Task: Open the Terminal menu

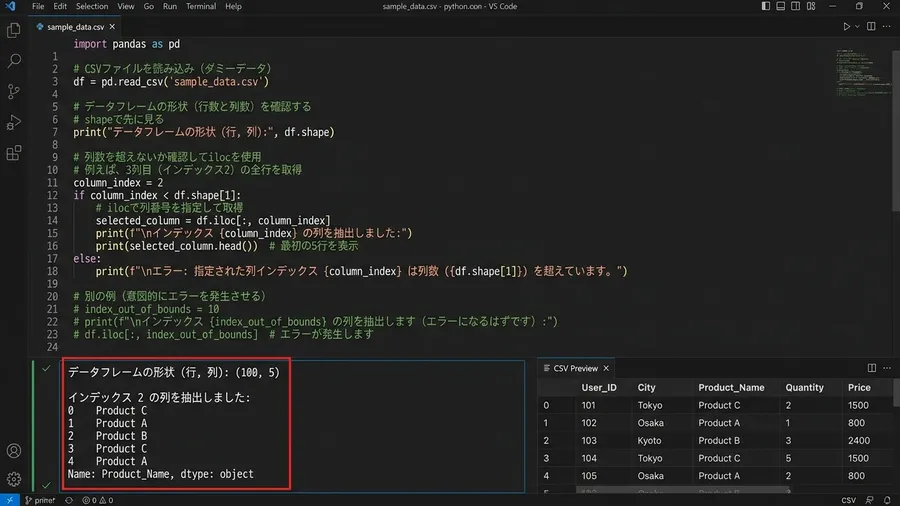Action: click(x=201, y=6)
